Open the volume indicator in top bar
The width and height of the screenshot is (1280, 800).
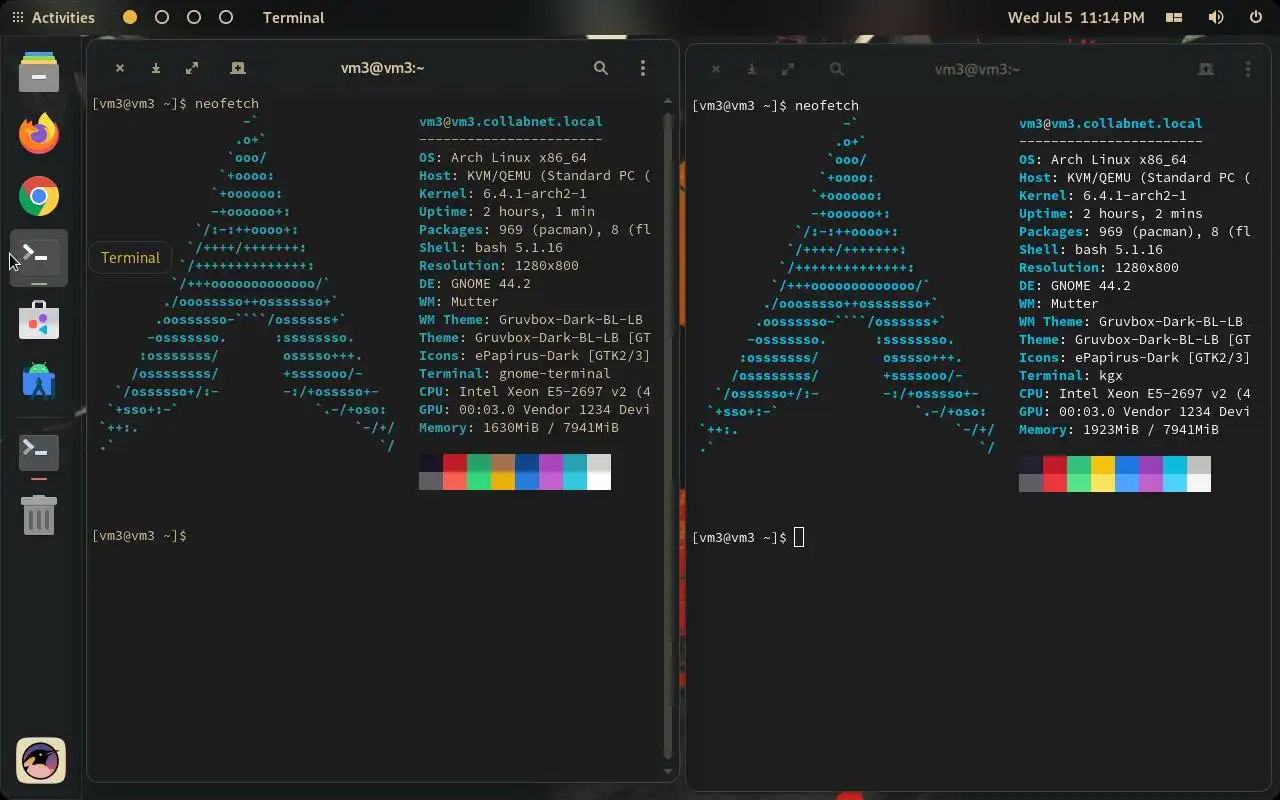[1216, 17]
